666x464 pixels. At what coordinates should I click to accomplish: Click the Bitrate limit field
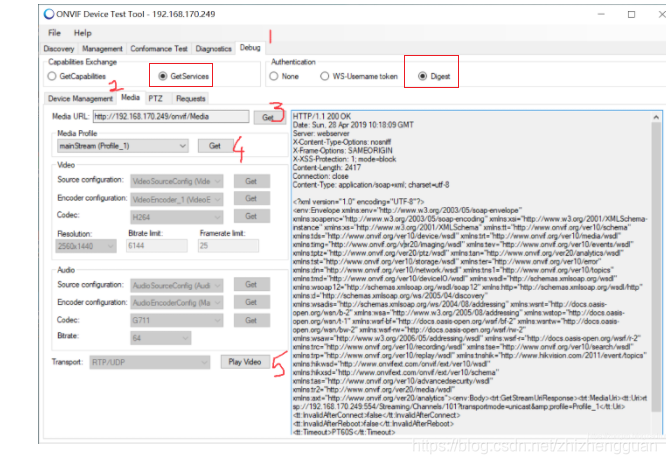click(157, 246)
